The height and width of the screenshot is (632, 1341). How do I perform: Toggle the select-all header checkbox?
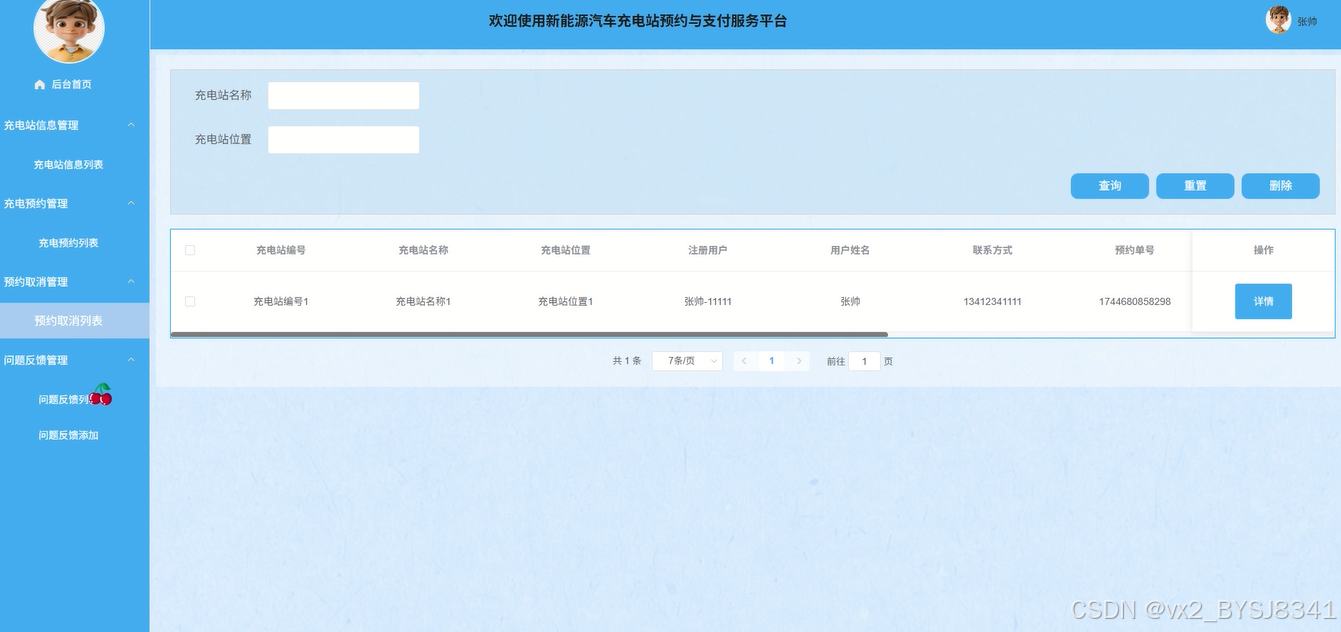click(x=190, y=250)
